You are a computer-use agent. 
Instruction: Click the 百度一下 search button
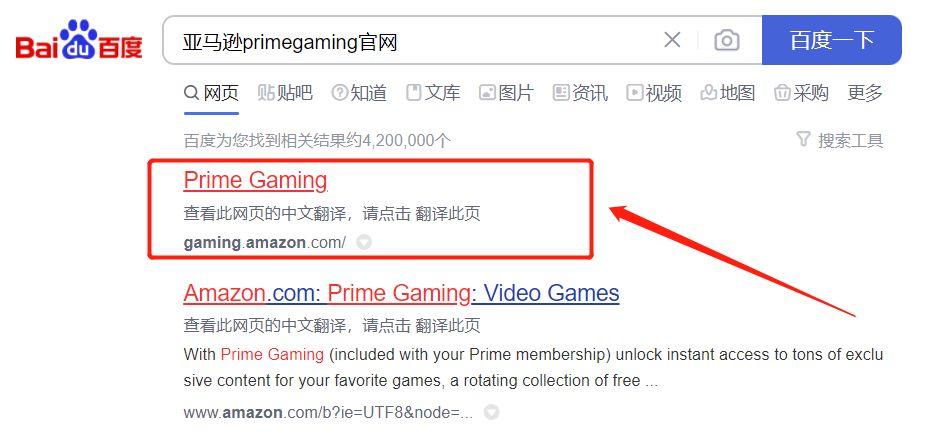831,40
